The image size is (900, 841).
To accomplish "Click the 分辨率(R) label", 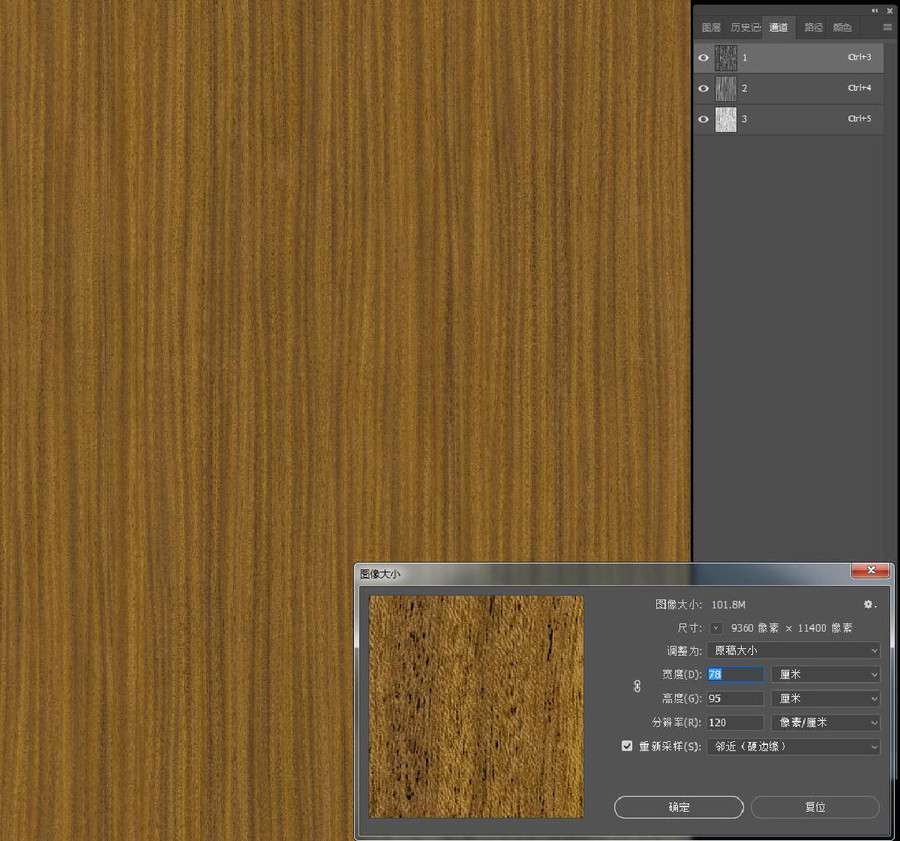I will [x=677, y=723].
